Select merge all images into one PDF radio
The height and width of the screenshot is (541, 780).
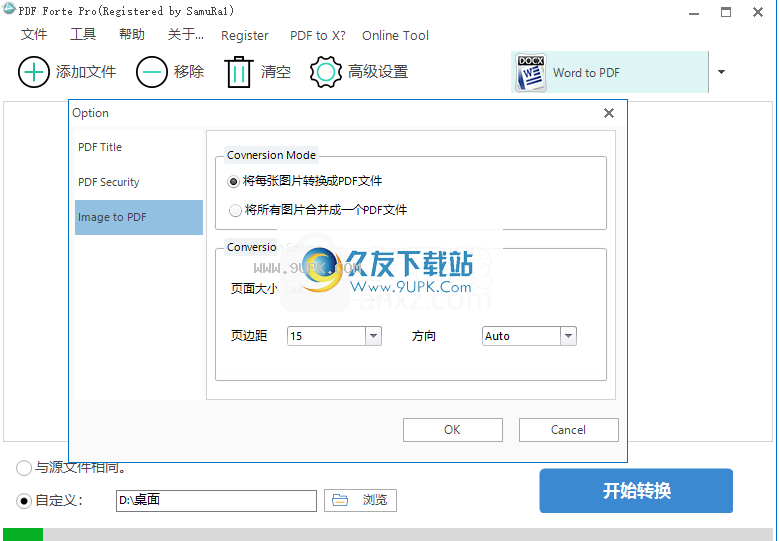click(235, 210)
